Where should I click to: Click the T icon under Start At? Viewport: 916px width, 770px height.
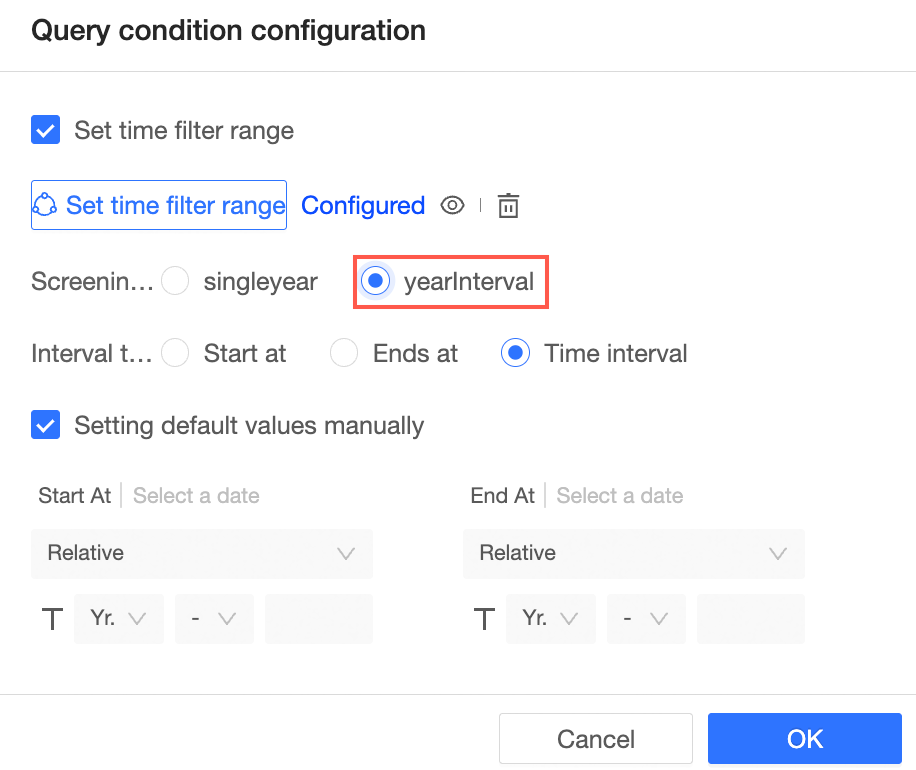(52, 619)
